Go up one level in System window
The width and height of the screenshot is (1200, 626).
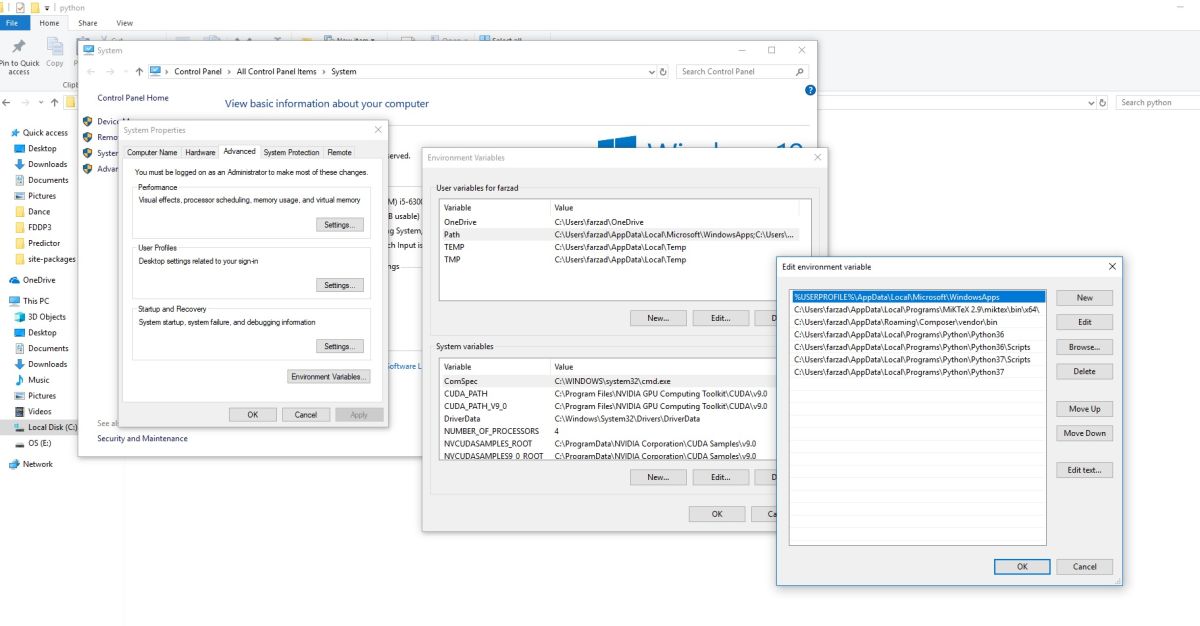pos(139,72)
